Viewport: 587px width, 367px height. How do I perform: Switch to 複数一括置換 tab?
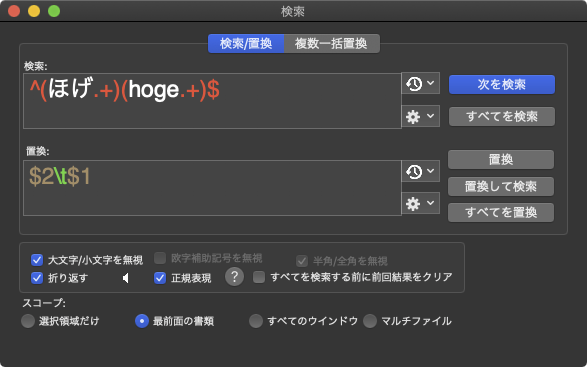point(332,43)
